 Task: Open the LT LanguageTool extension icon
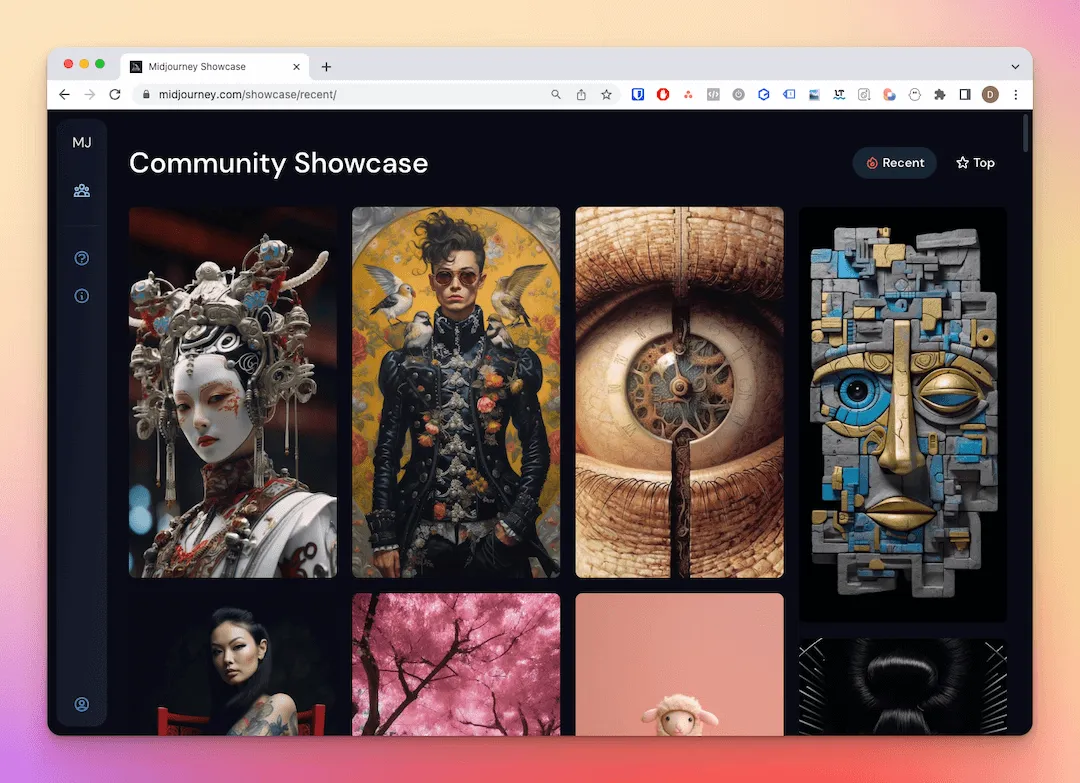pyautogui.click(x=839, y=94)
